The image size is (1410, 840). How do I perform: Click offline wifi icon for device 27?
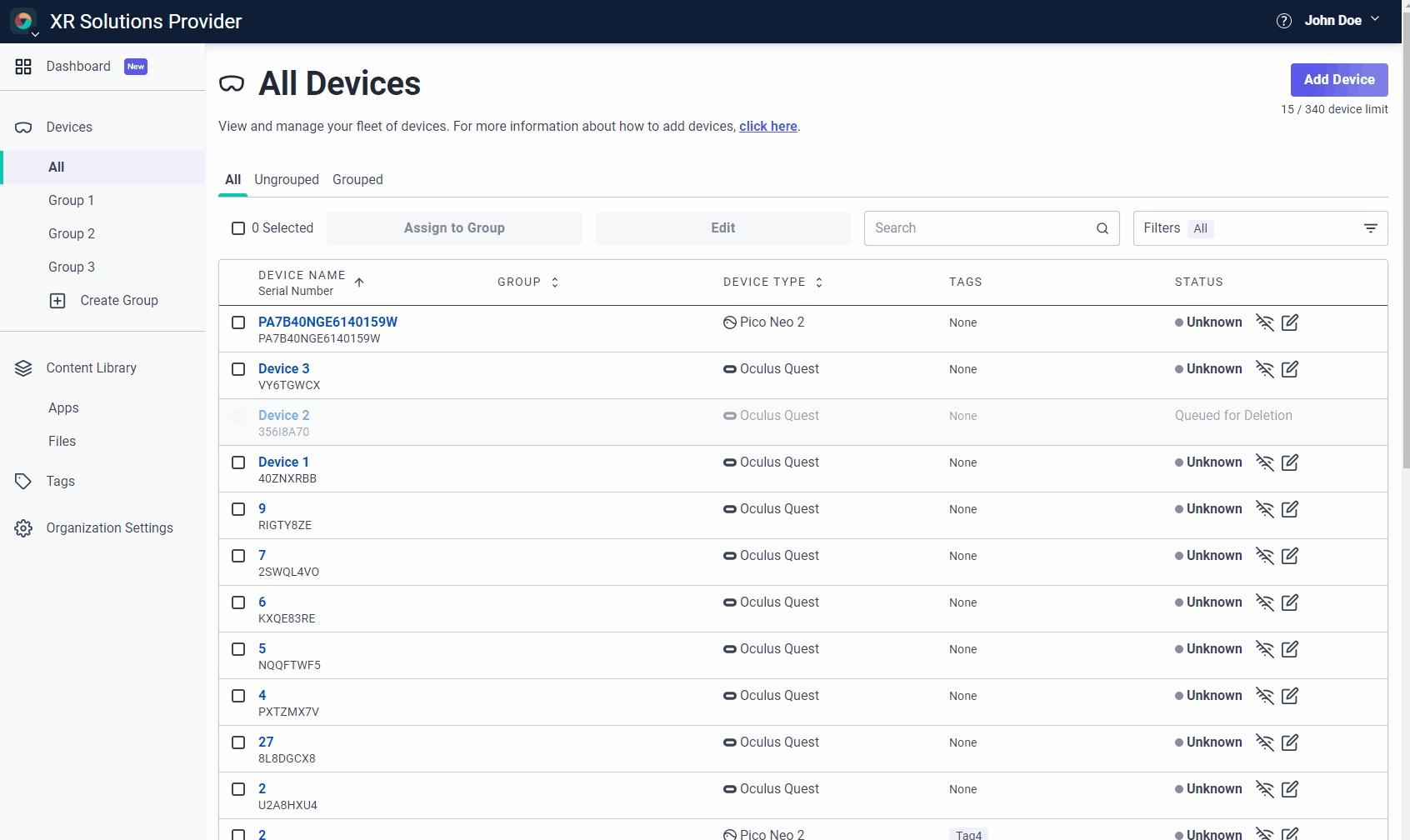point(1265,742)
